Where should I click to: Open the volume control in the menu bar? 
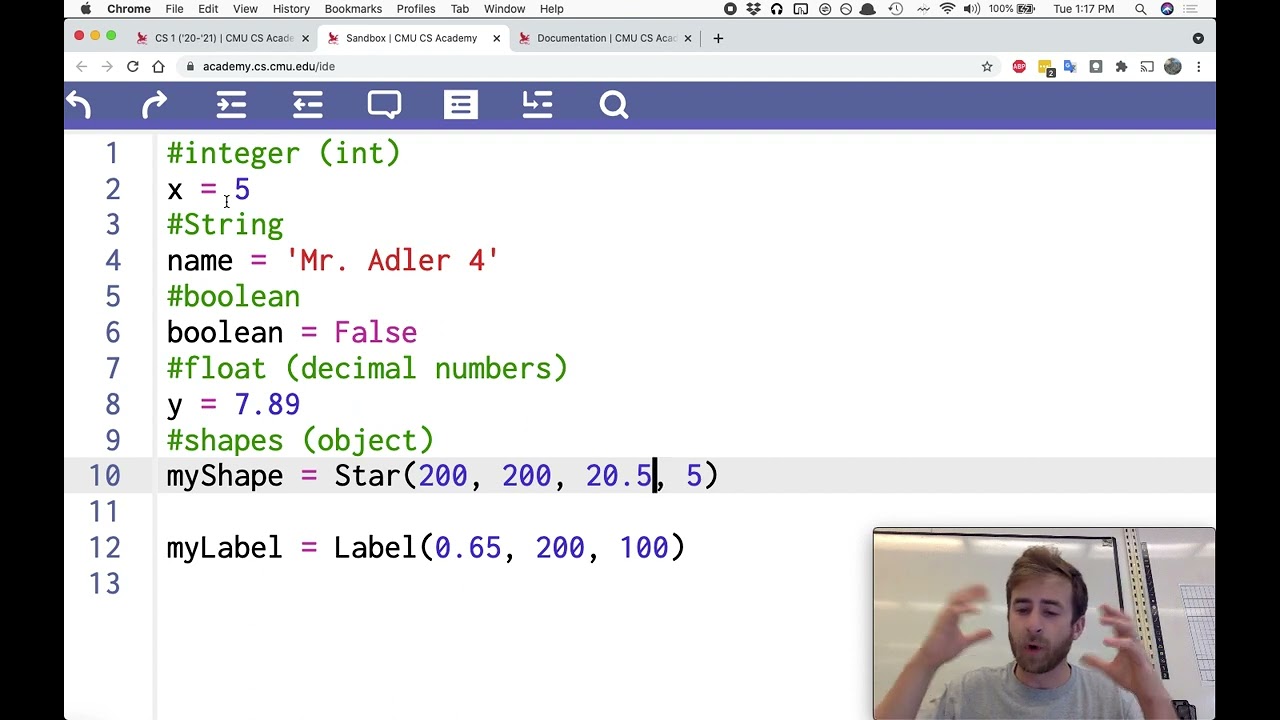[970, 9]
